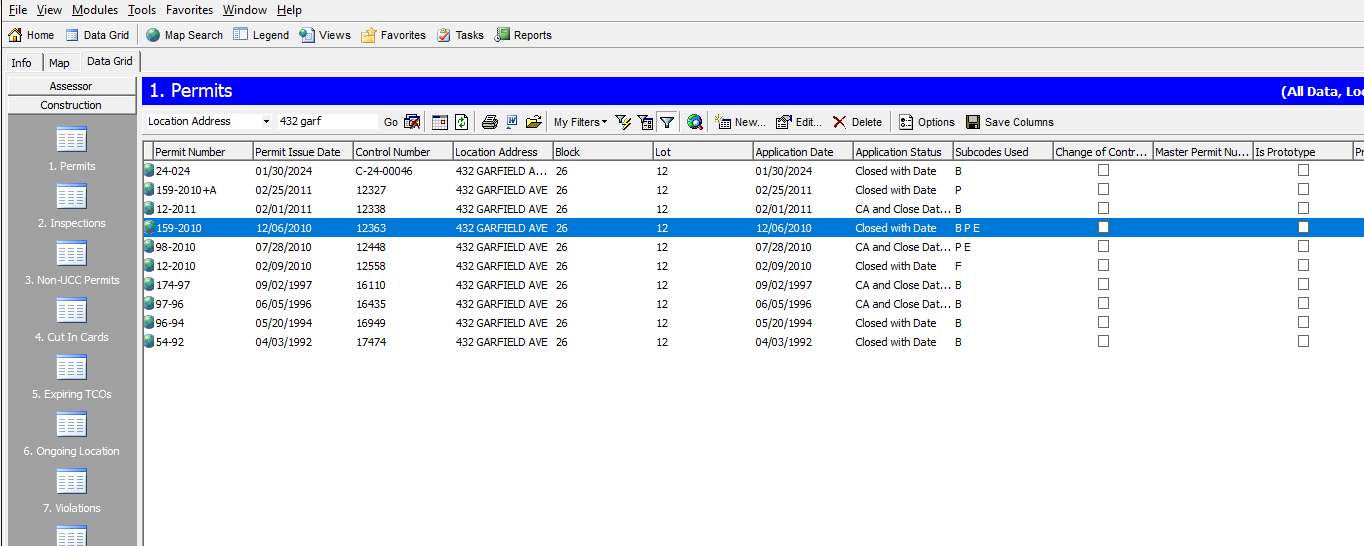
Task: Check Change of Contractor for permit 24-024
Action: click(x=1103, y=170)
